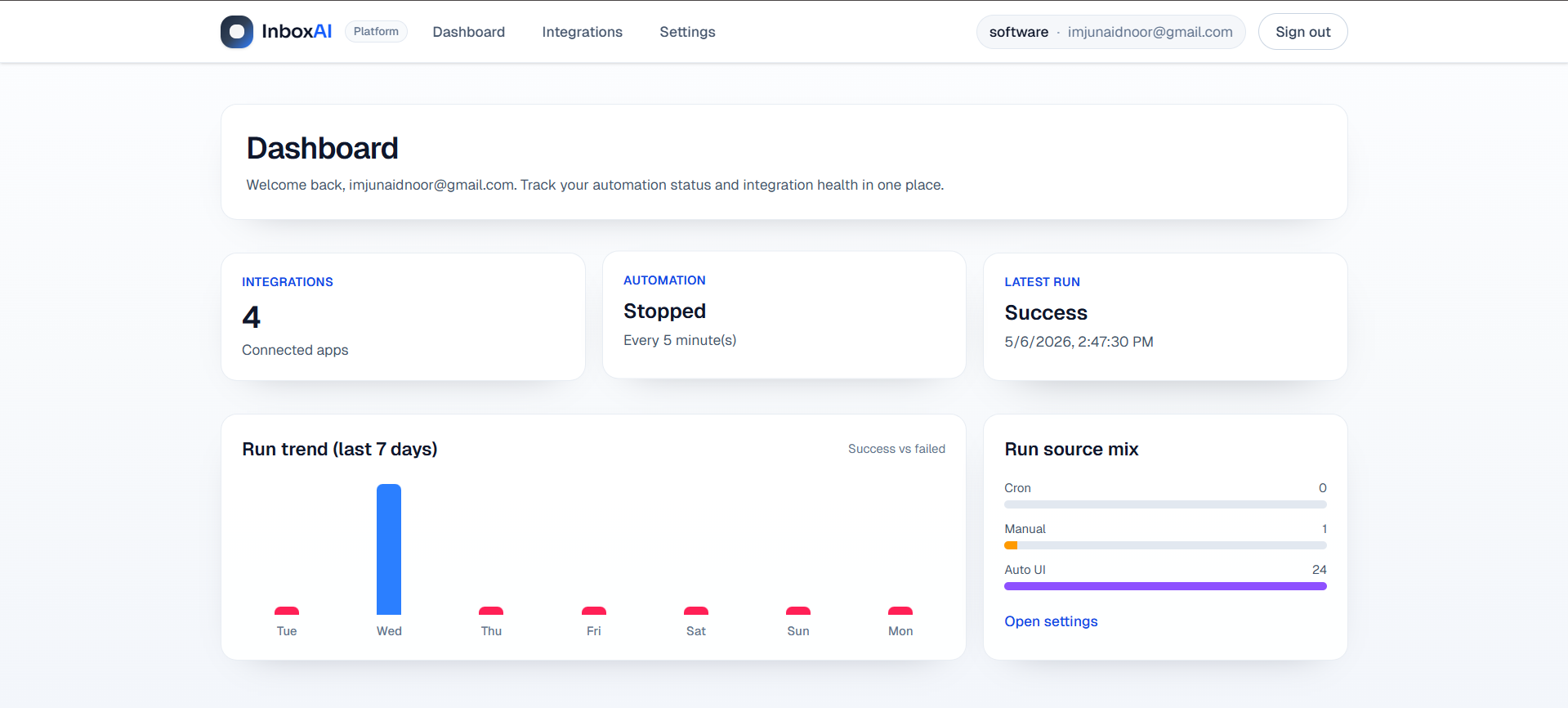Click the red Thu bar in run trend

(x=491, y=611)
